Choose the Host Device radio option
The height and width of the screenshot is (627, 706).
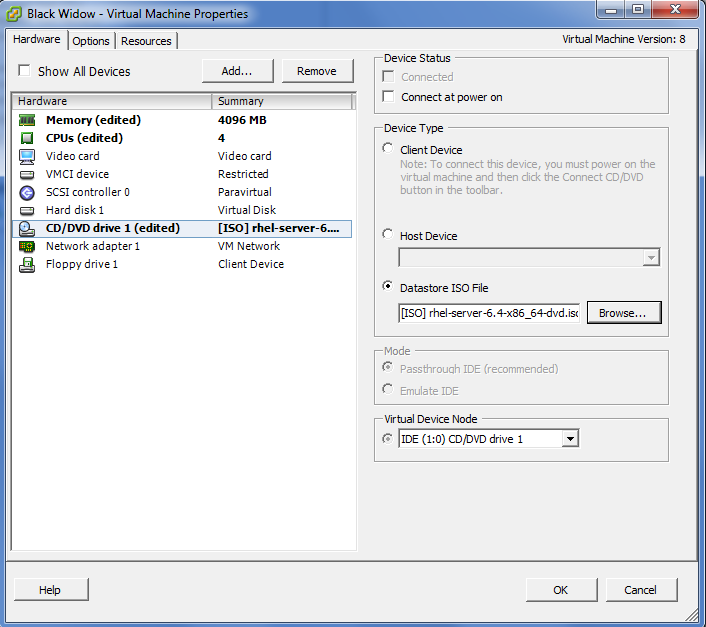pyautogui.click(x=389, y=236)
